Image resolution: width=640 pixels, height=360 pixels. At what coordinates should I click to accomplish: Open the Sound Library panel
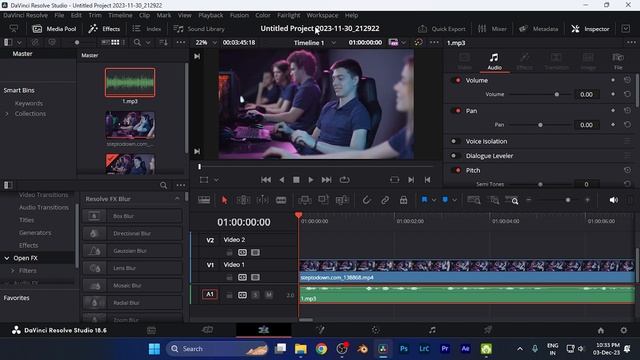click(199, 29)
